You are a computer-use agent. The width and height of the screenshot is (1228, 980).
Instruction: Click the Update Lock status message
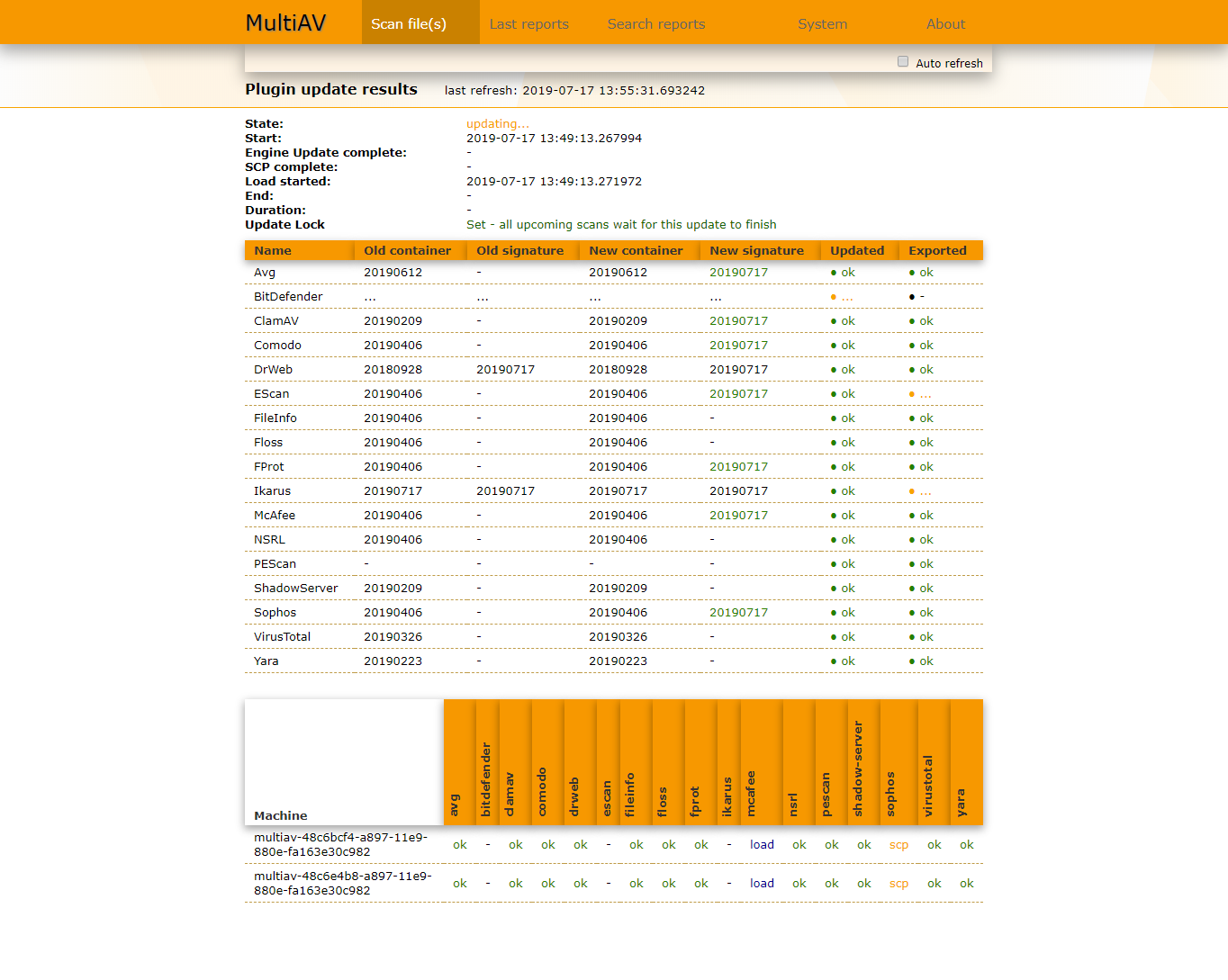point(621,225)
